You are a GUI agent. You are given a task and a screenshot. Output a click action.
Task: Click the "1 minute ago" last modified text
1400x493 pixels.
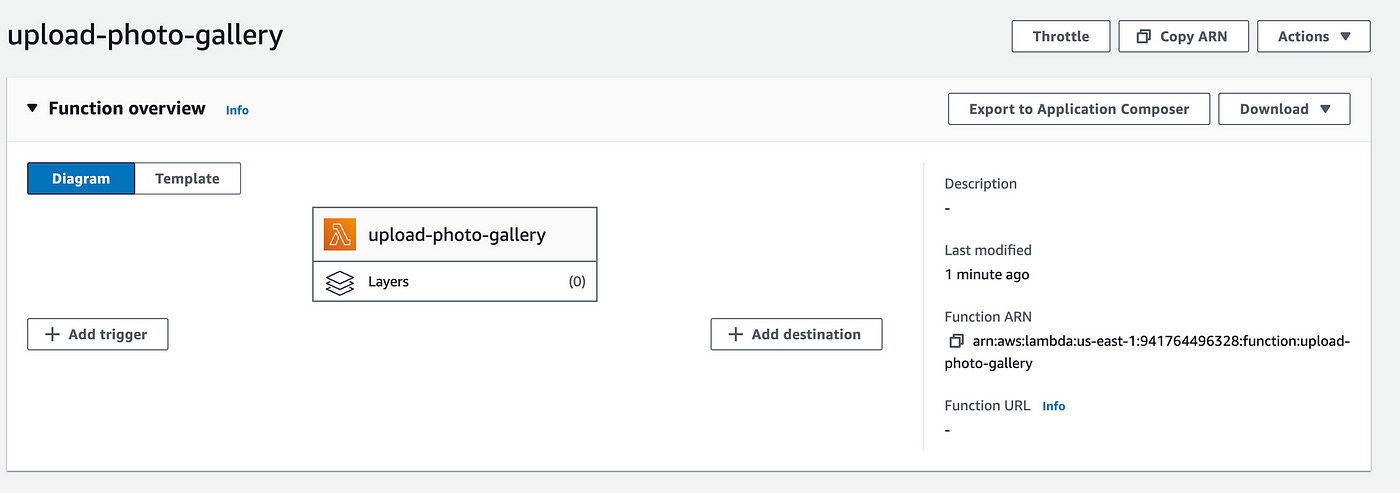[986, 274]
